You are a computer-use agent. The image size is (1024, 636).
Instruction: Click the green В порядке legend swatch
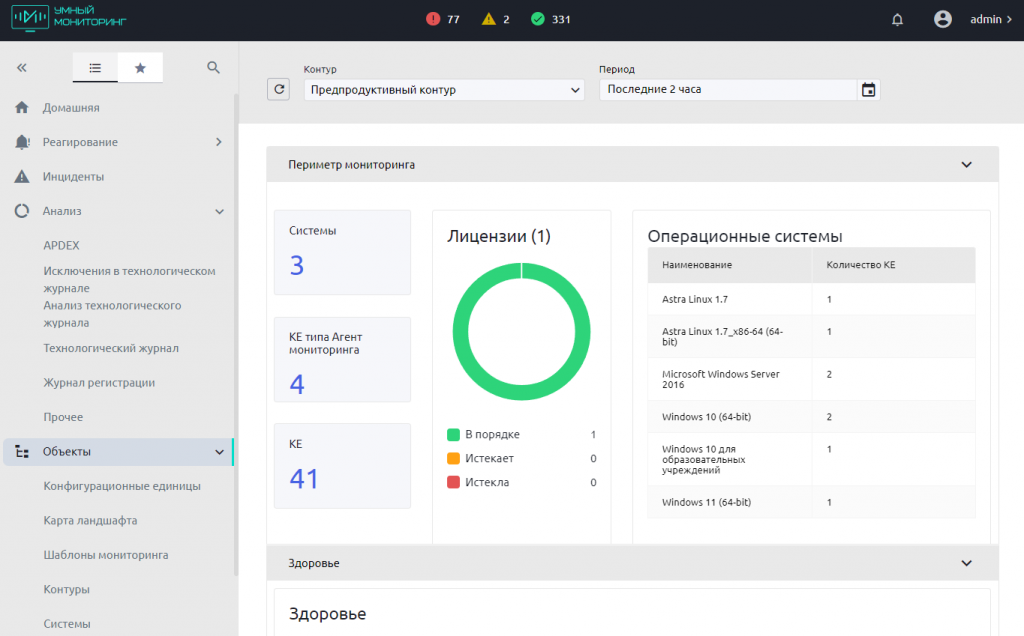(x=453, y=435)
